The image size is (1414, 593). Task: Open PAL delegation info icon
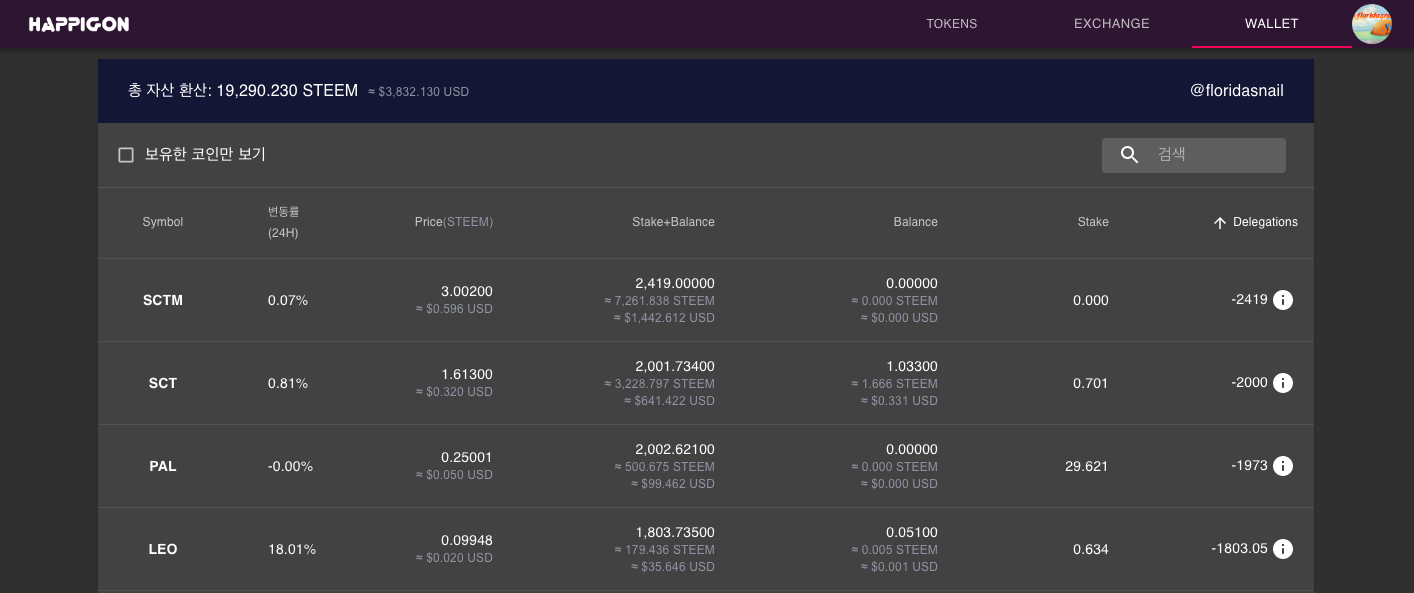(x=1283, y=466)
